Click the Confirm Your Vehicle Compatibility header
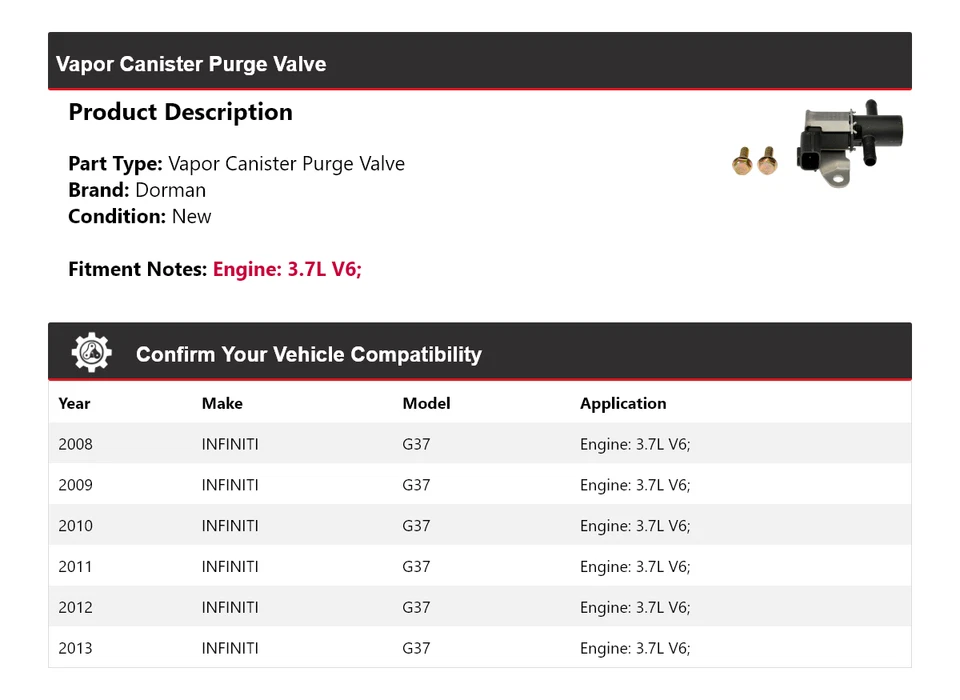 coord(308,355)
